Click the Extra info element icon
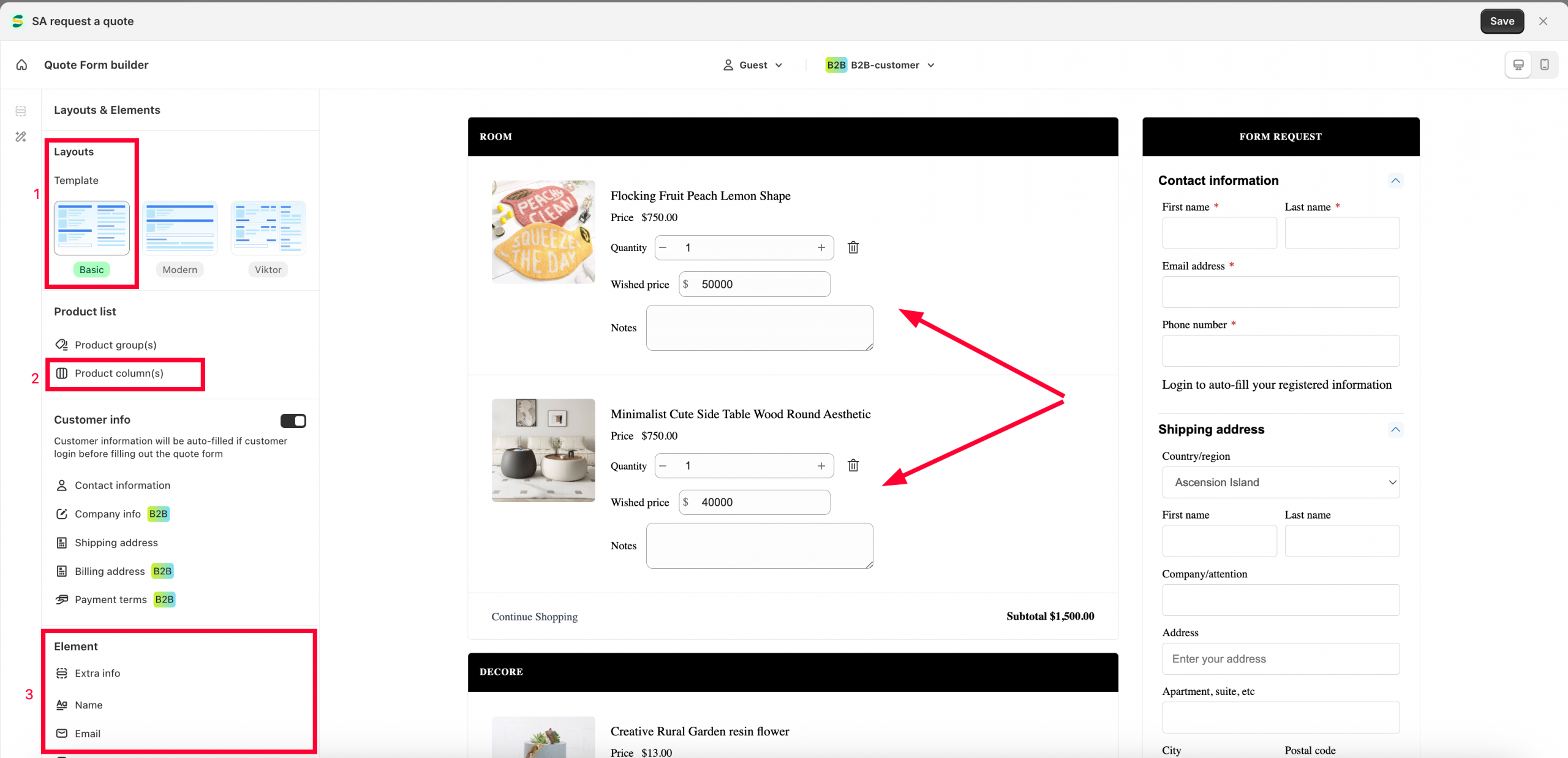This screenshot has width=1568, height=758. click(x=61, y=674)
